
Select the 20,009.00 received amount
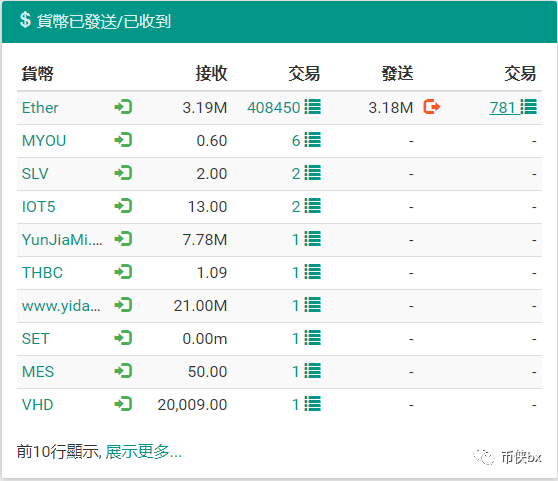pos(192,405)
